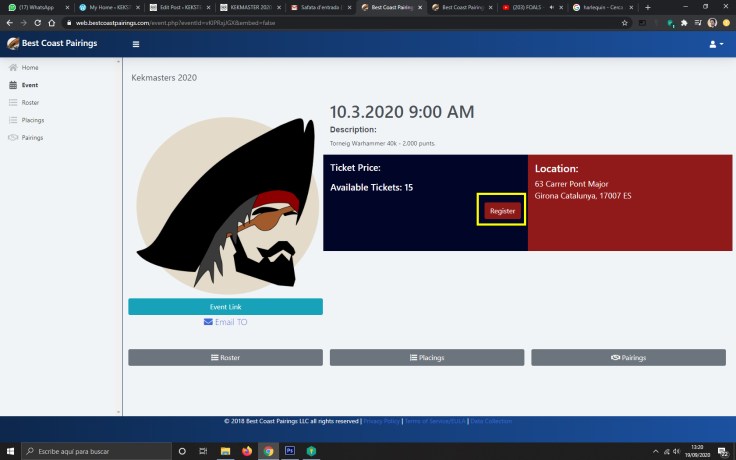Click the pirate event logo image
Screen dimensions: 736x460
point(225,205)
